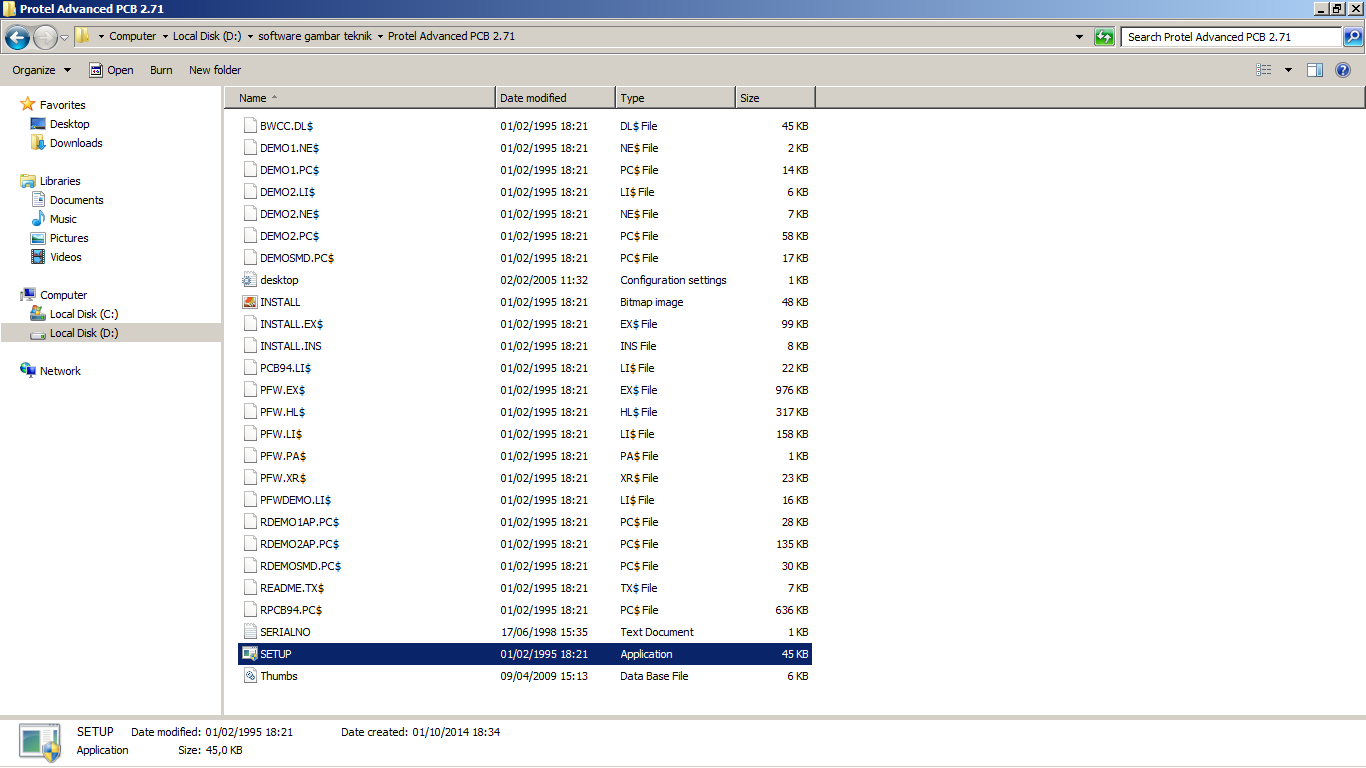Click the Search Protel Advanced PCB field
1366x768 pixels.
pos(1231,37)
